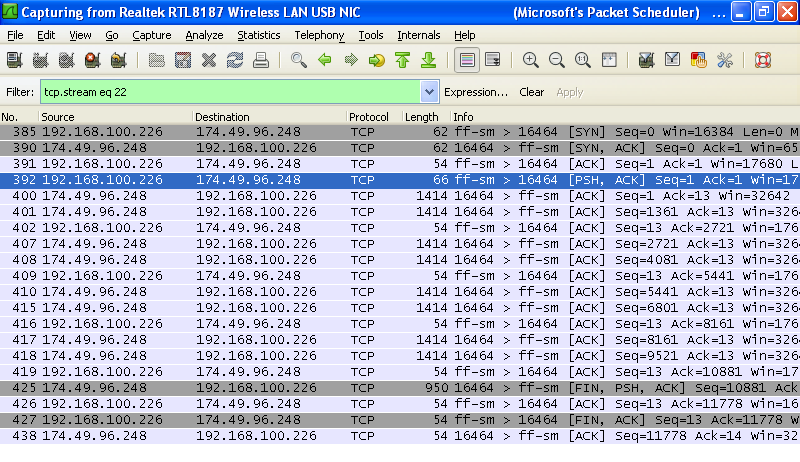800x462 pixels.
Task: Open capture filters dialog icon
Action: [647, 60]
